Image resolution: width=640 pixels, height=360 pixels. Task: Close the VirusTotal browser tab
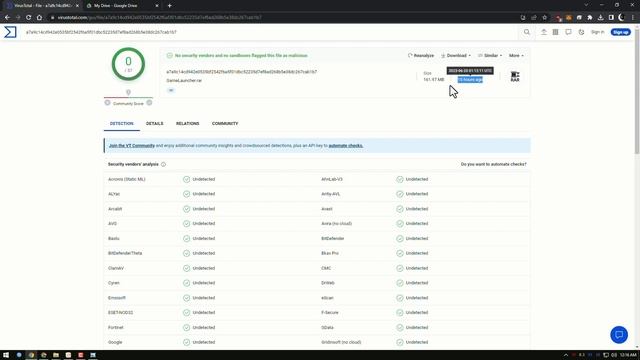(x=77, y=6)
